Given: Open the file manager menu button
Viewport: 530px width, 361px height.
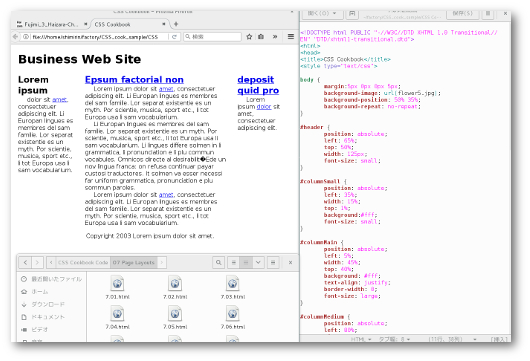Looking at the screenshot, I should pyautogui.click(x=273, y=262).
